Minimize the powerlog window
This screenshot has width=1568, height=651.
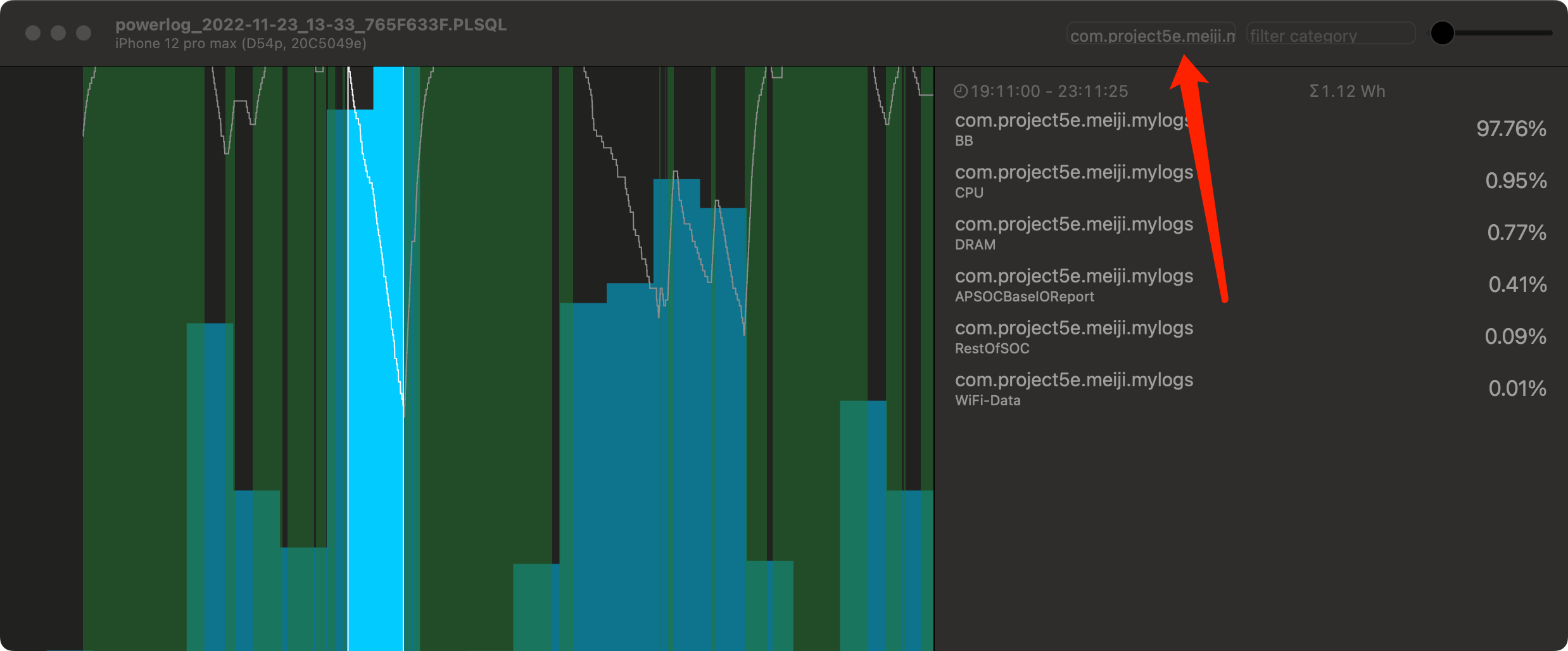coord(58,33)
